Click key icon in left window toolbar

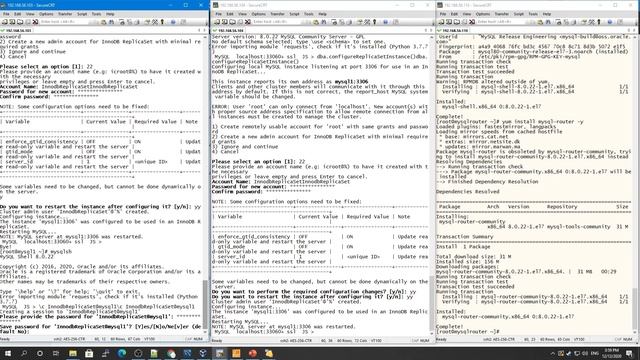tap(162, 22)
